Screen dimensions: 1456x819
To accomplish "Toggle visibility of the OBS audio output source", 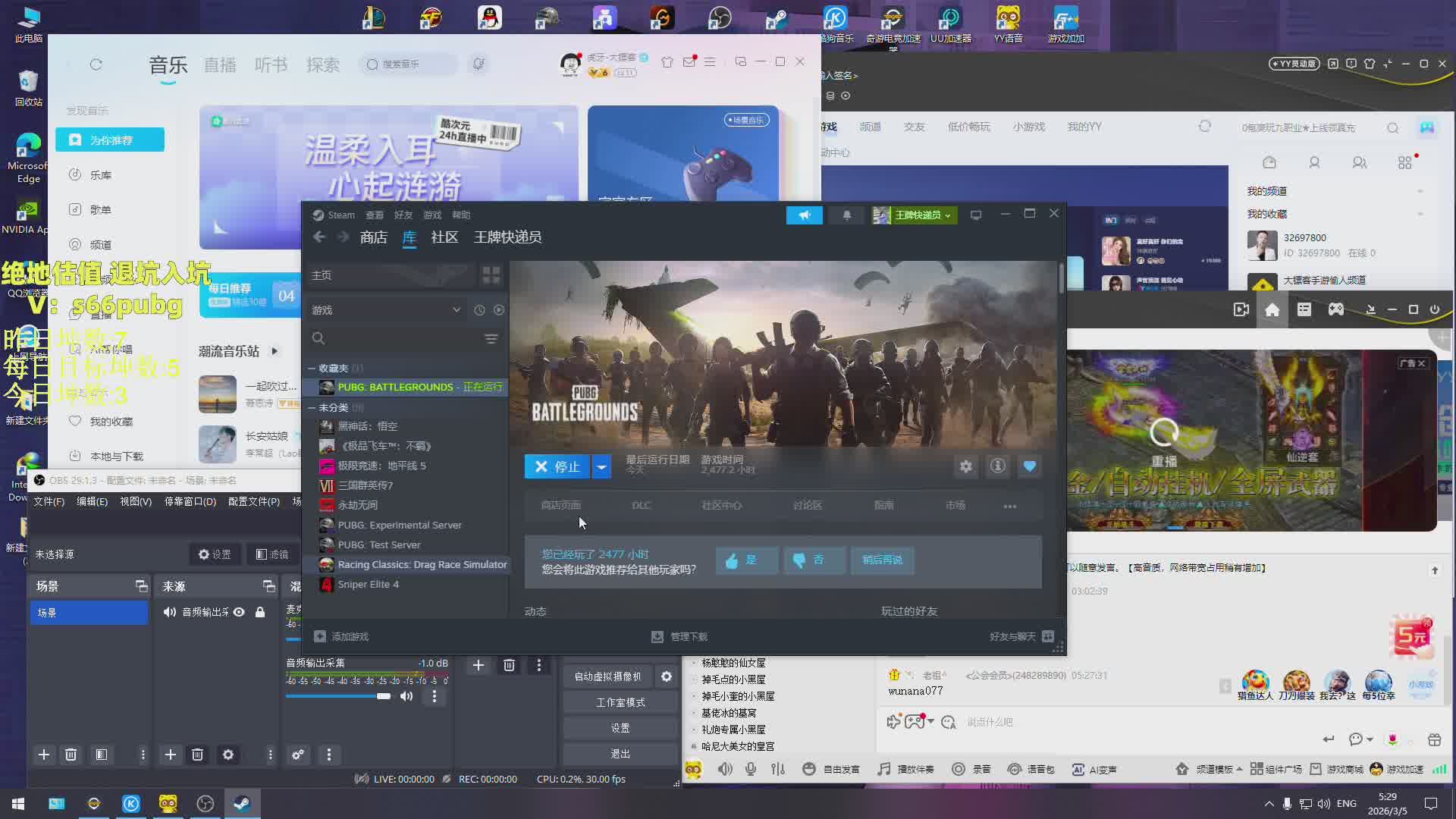I will point(239,612).
